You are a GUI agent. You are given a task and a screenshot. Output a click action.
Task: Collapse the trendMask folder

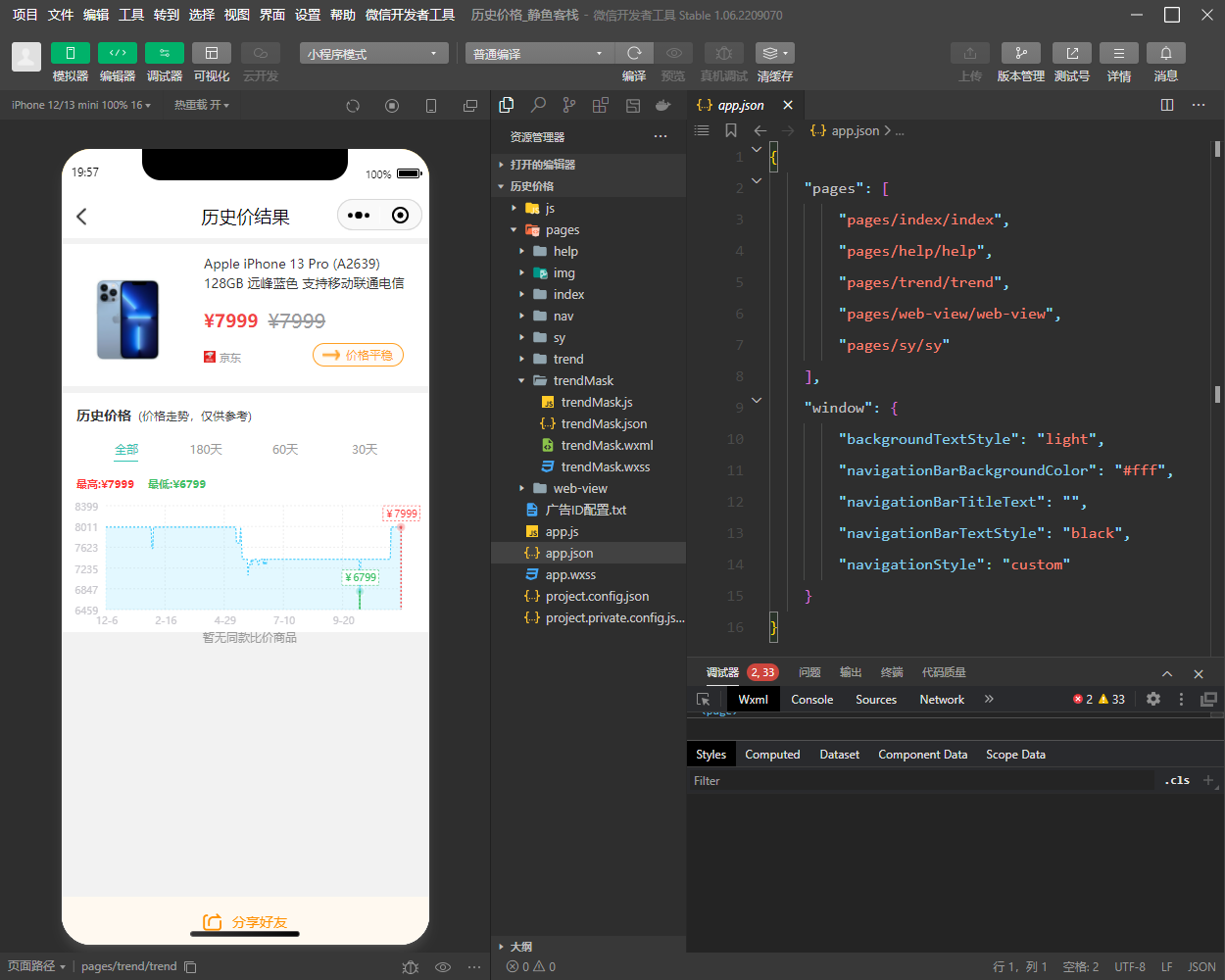pos(583,380)
